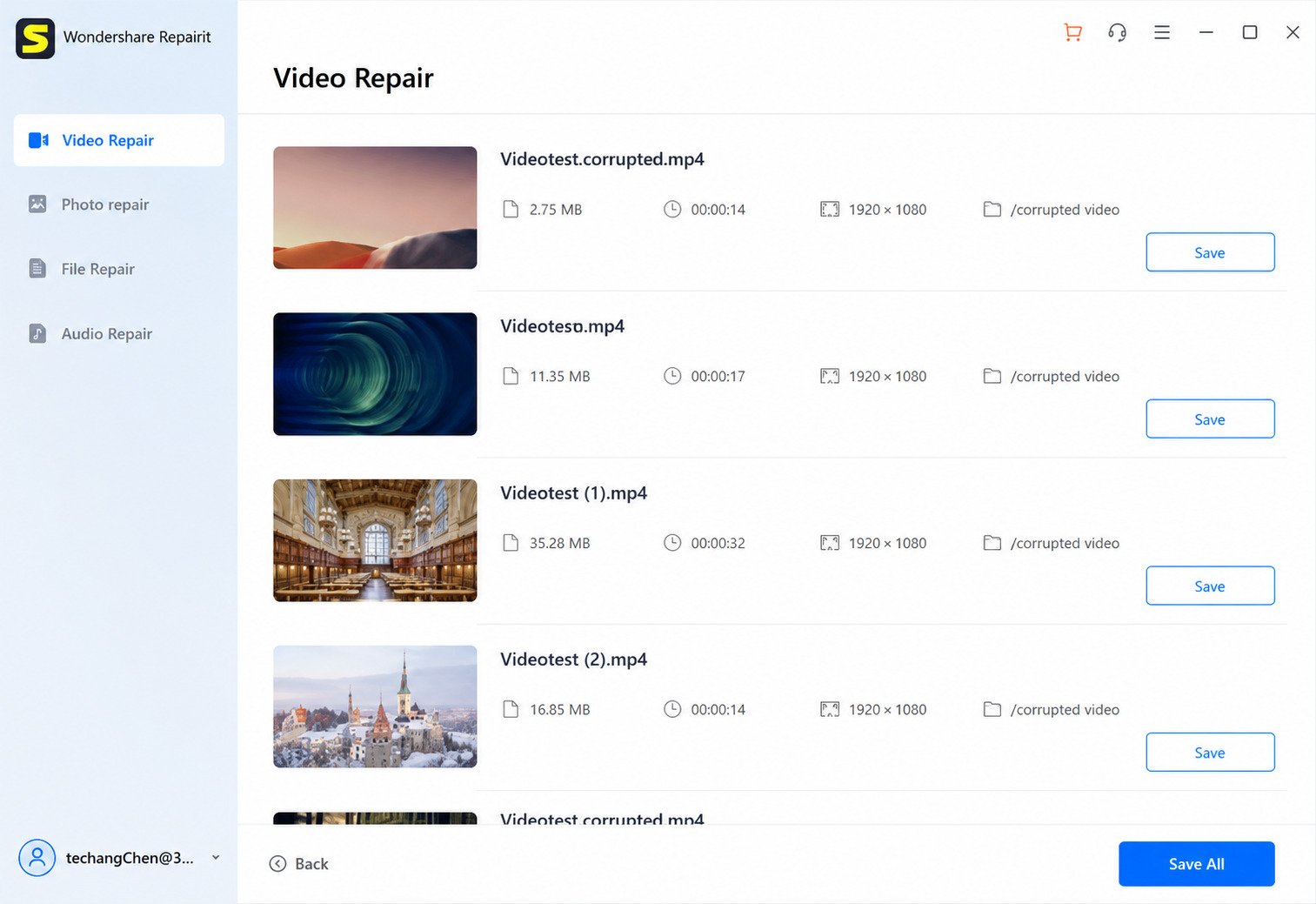Click the techangChen@3... account name
Image resolution: width=1316 pixels, height=904 pixels.
[130, 858]
